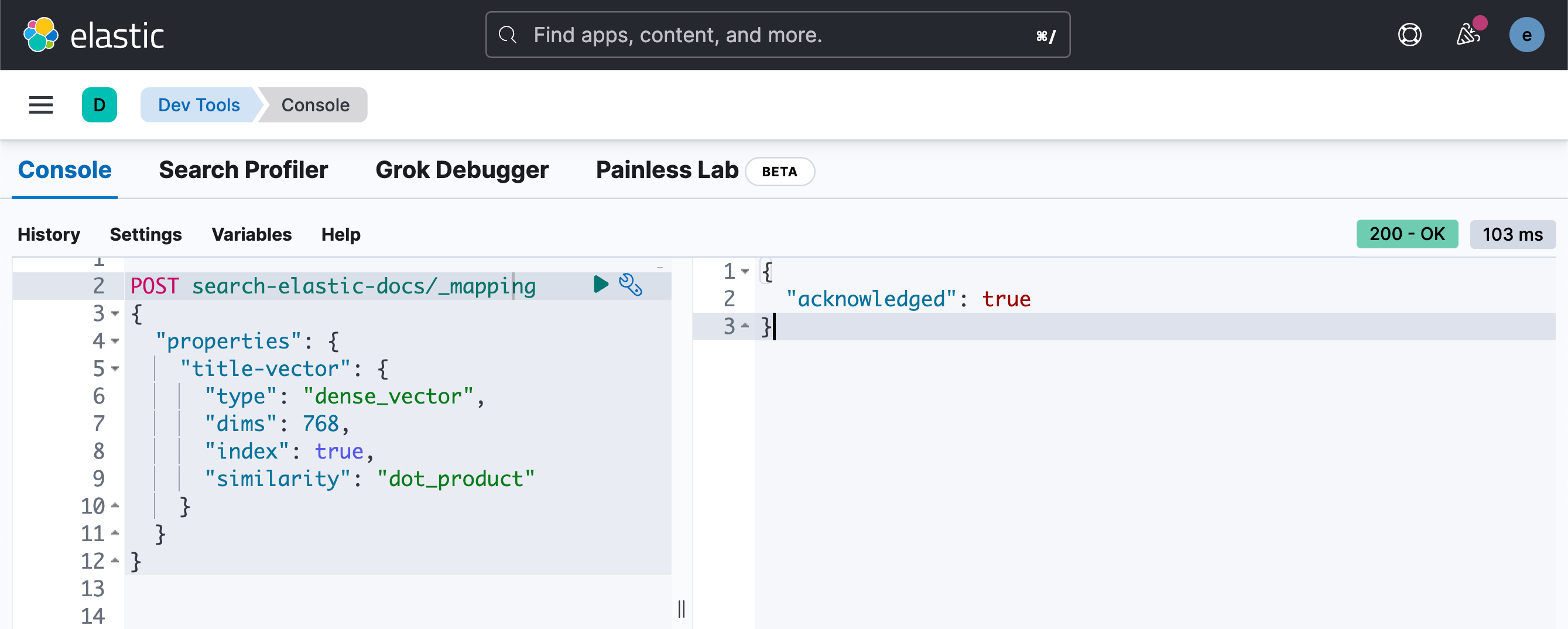1568x629 pixels.
Task: Click the "dense_vector" value in editor
Action: [x=388, y=396]
